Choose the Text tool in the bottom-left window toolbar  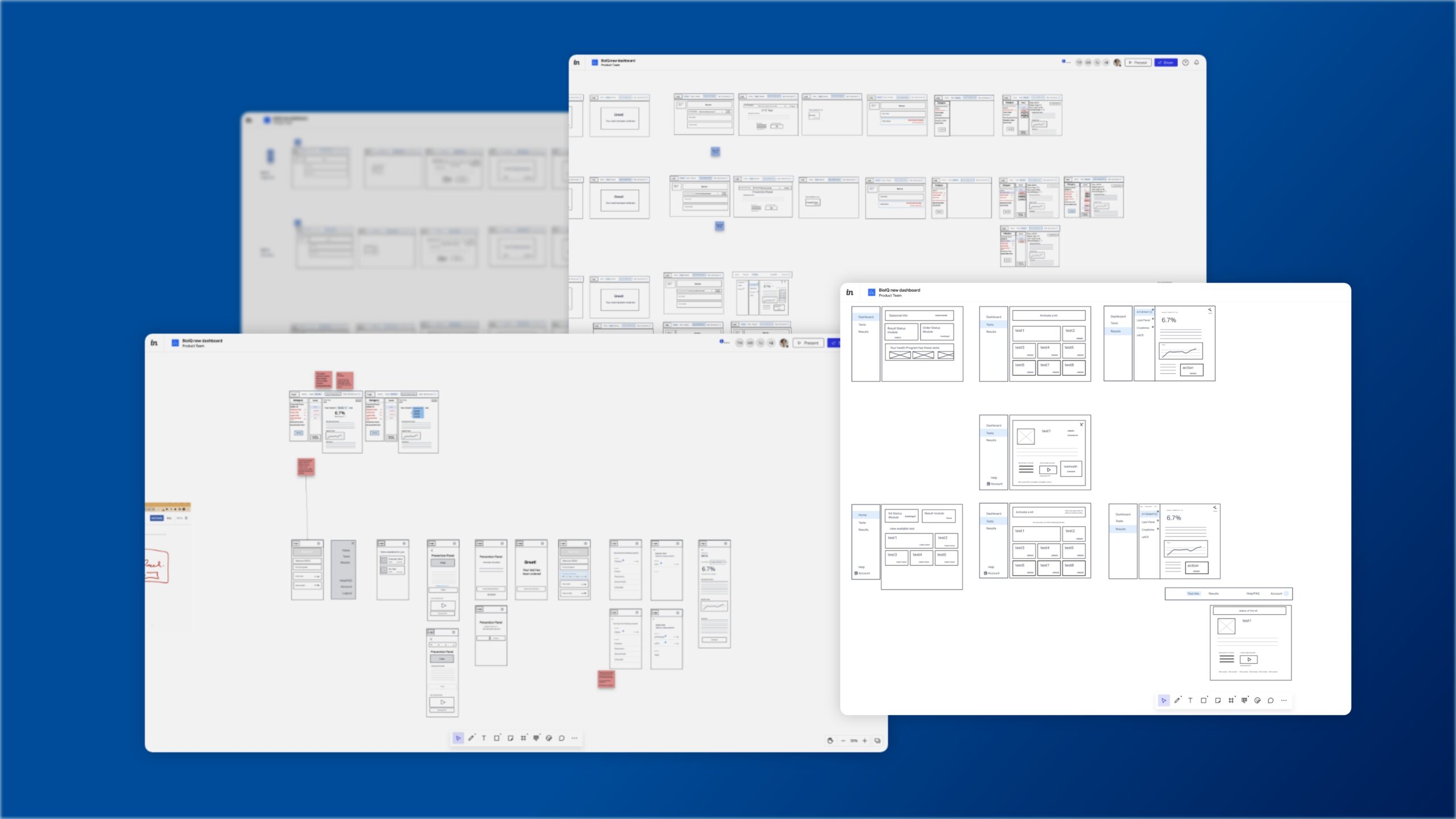click(484, 738)
